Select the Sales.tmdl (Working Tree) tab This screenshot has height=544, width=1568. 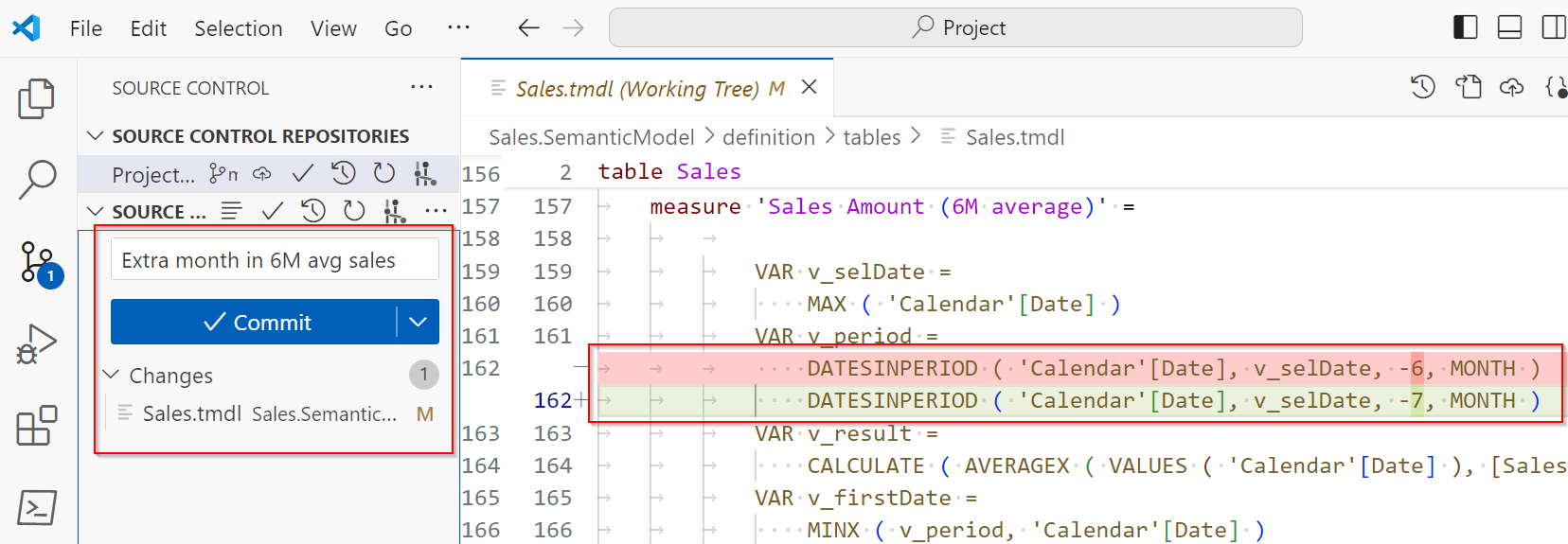pyautogui.click(x=636, y=88)
